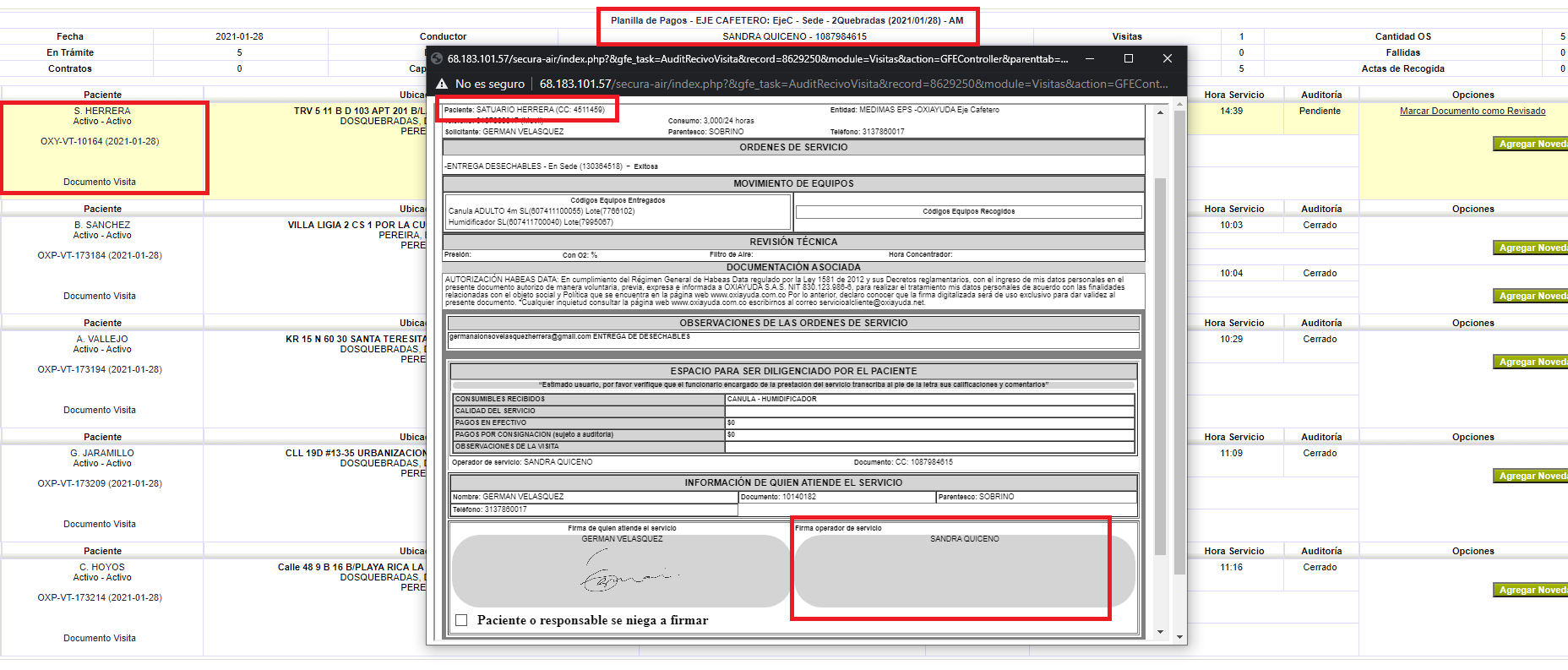This screenshot has height=670, width=1568.
Task: Click Agregar Novedad in the Pendiente row
Action: [1531, 144]
